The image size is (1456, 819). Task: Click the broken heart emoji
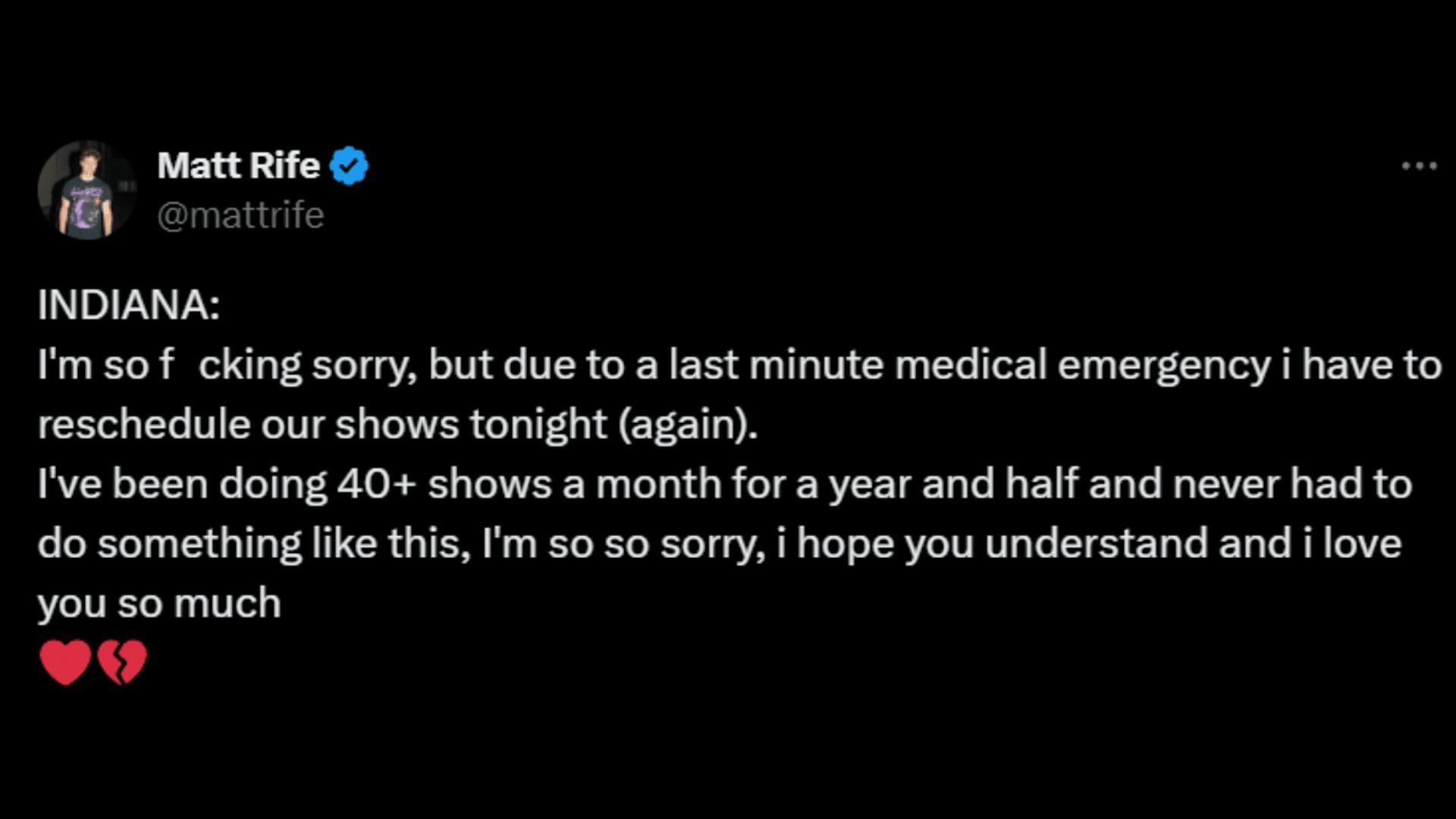(121, 662)
